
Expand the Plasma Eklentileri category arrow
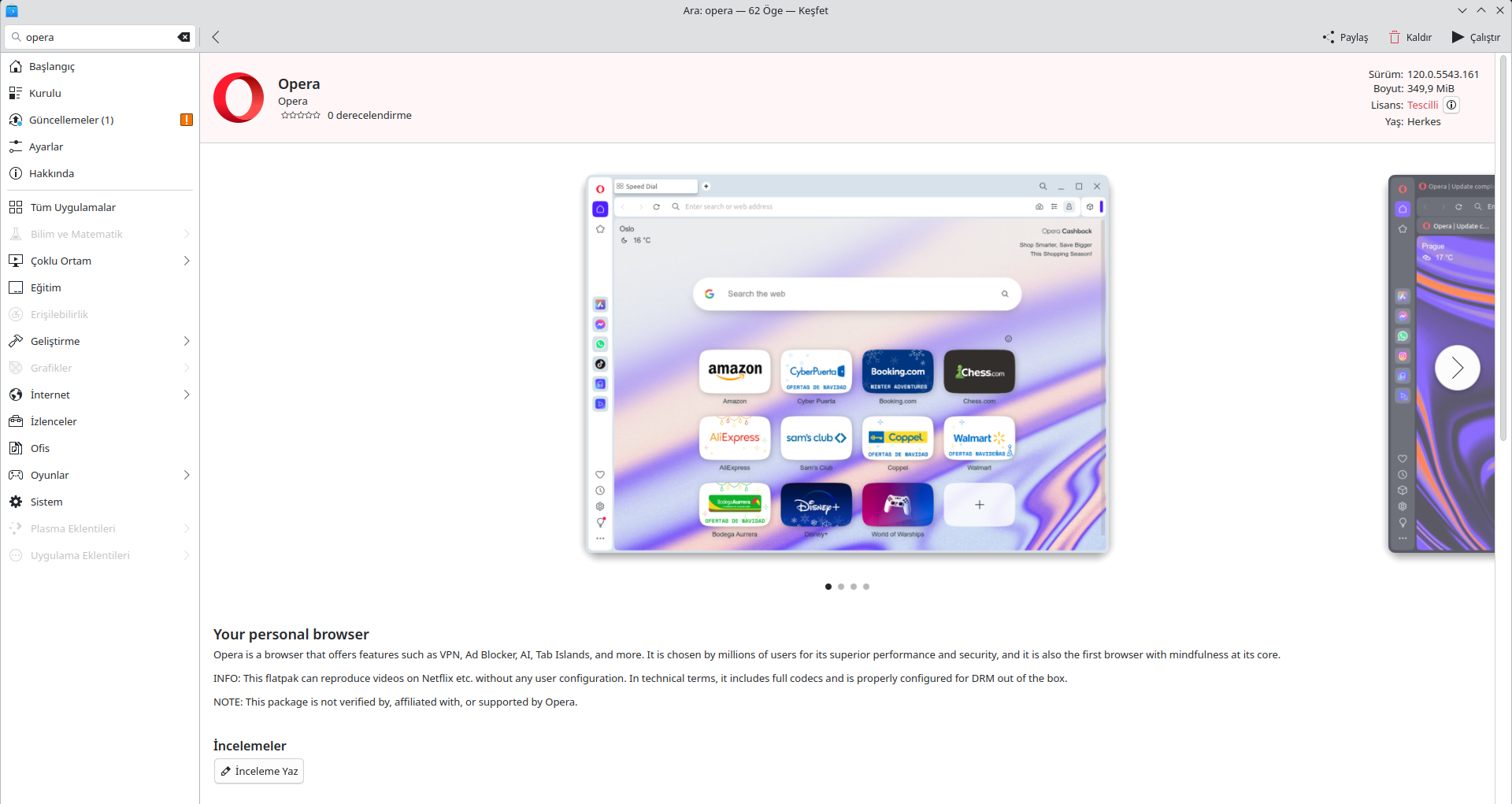pyautogui.click(x=187, y=528)
